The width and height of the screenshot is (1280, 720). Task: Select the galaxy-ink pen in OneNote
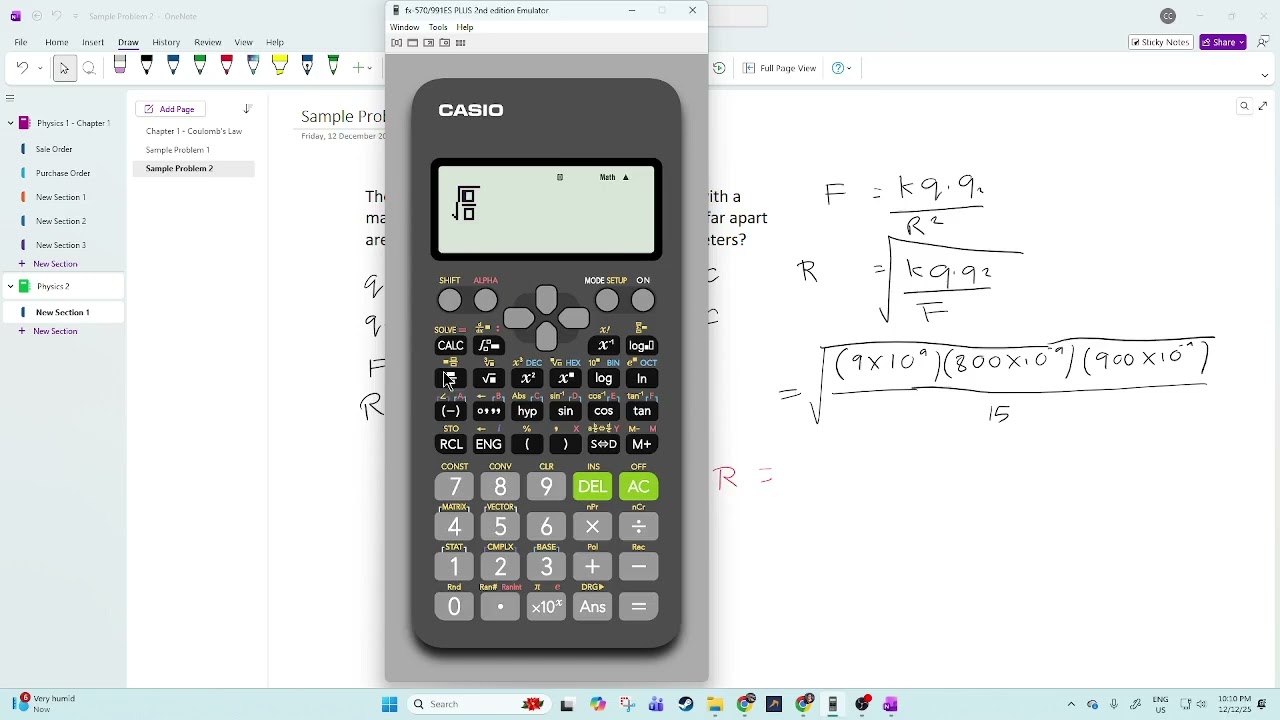tap(253, 67)
